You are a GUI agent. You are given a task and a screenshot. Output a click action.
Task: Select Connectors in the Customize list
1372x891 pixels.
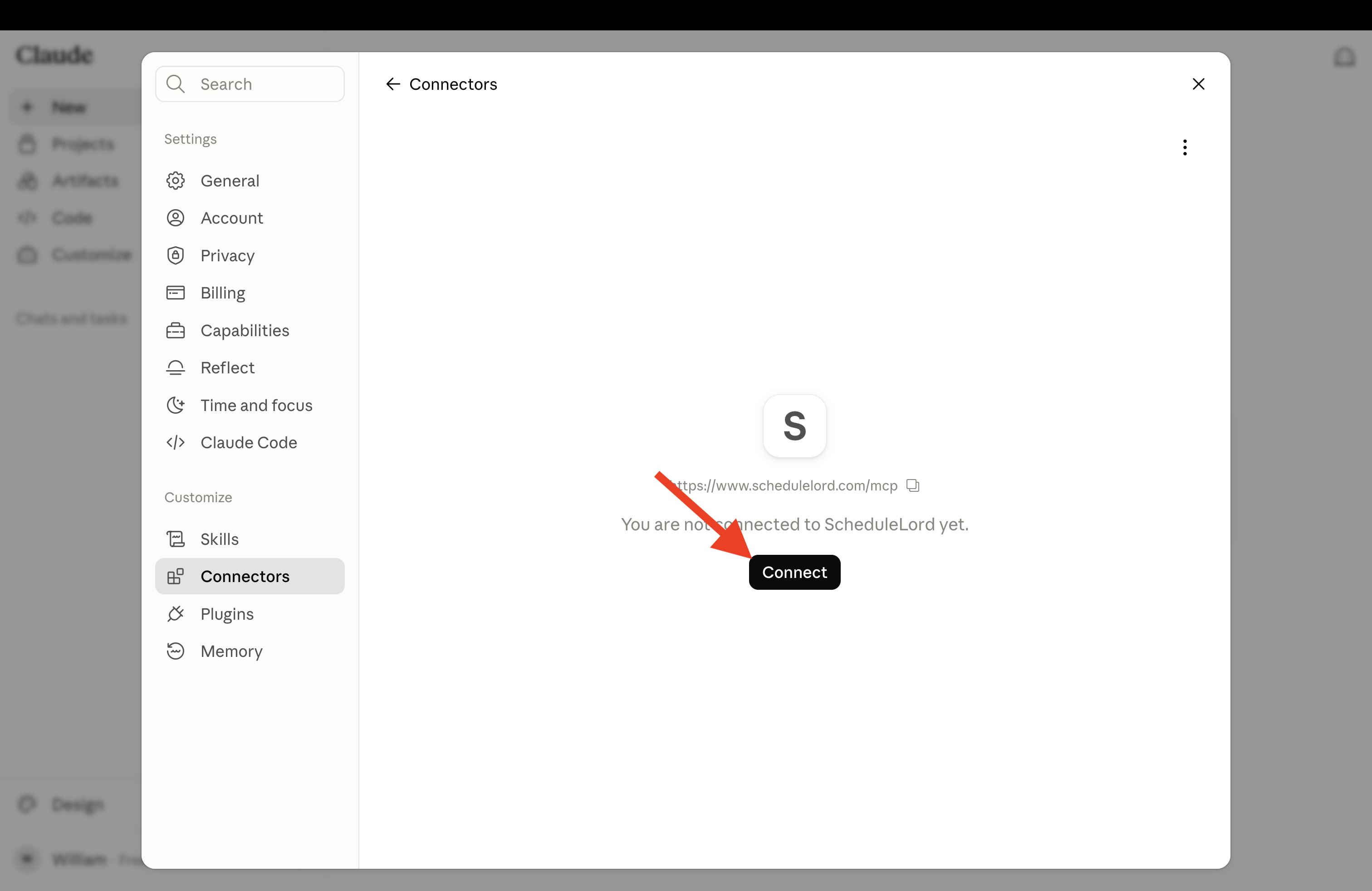[x=250, y=576]
